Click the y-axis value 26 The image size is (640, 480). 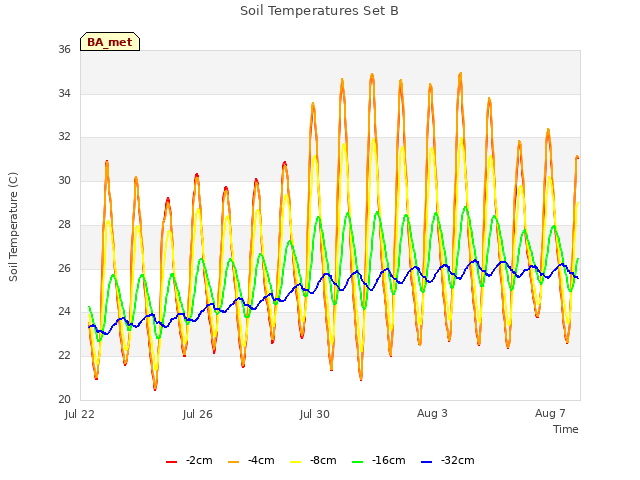(64, 268)
